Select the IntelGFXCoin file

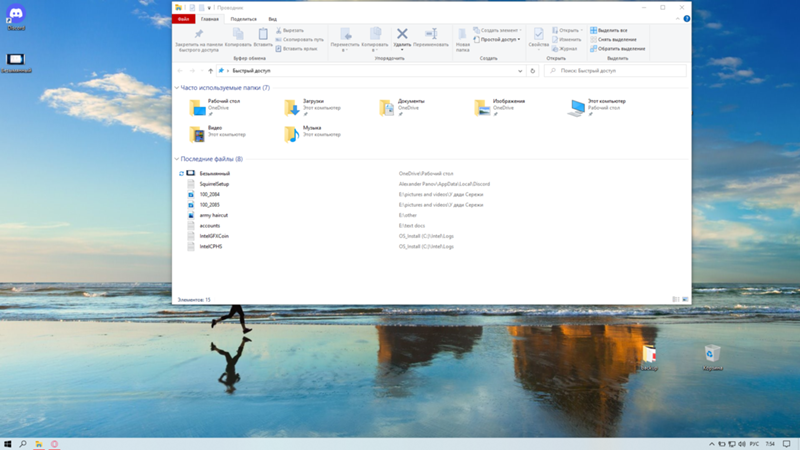214,236
